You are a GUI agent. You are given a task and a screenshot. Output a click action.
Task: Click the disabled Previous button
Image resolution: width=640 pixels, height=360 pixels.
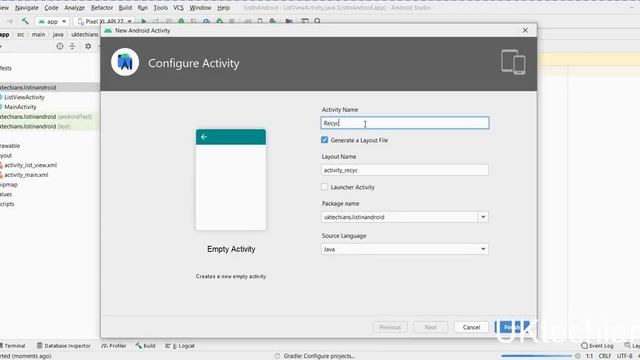390,327
